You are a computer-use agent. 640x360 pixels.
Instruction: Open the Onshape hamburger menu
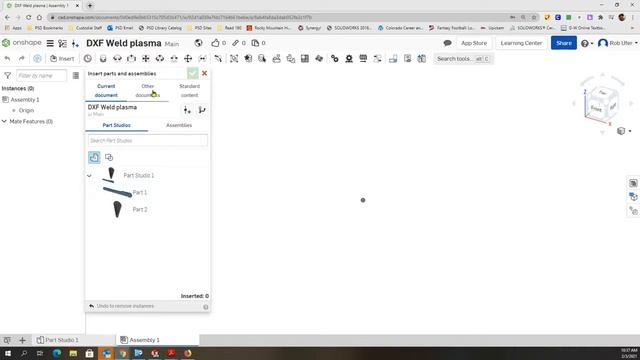(50, 43)
